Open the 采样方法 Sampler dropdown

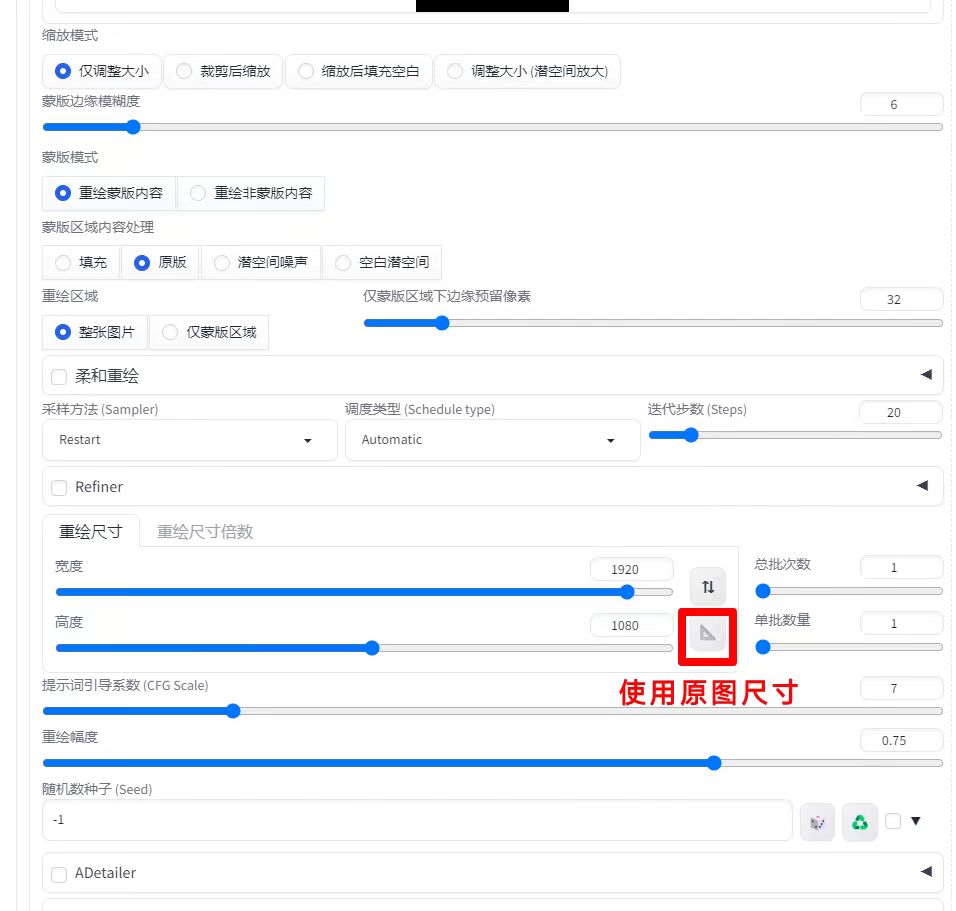click(190, 440)
